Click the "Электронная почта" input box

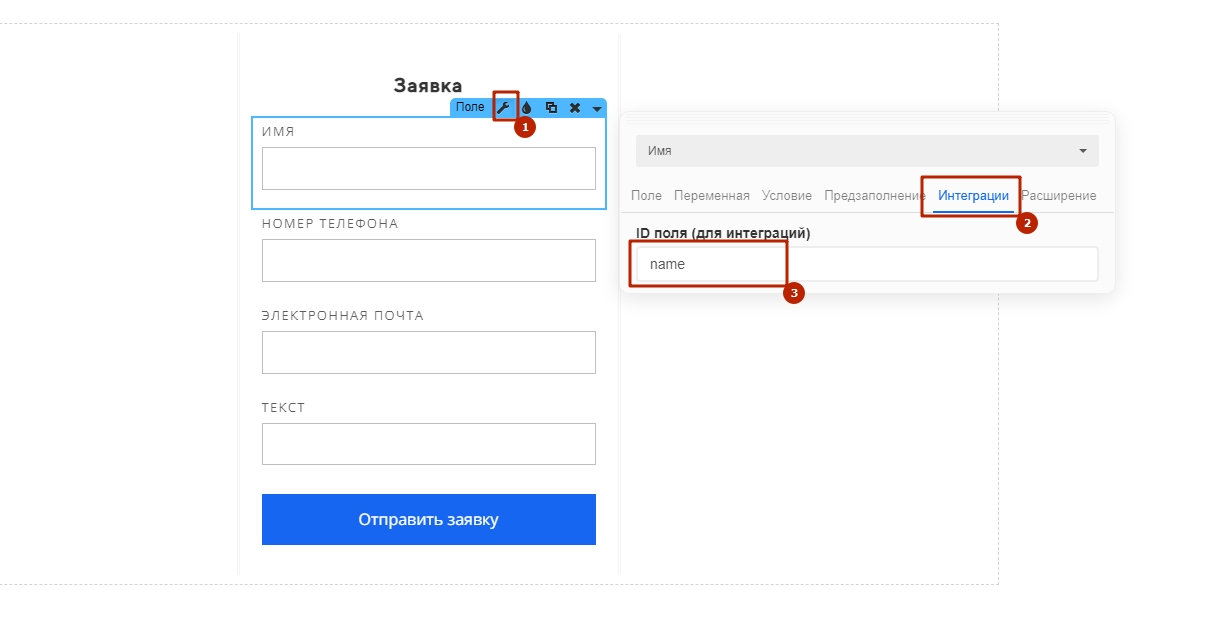pos(428,352)
